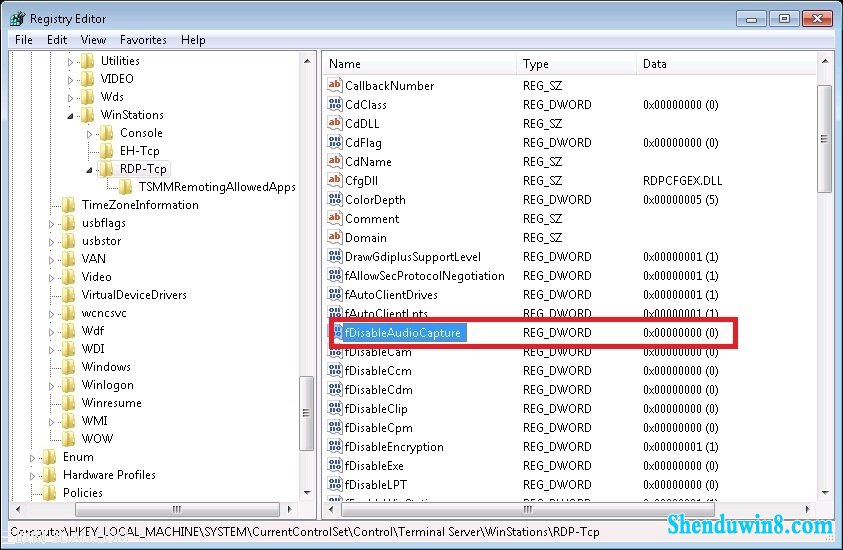This screenshot has width=843, height=550.
Task: Click the WinStations folder icon
Action: click(87, 115)
